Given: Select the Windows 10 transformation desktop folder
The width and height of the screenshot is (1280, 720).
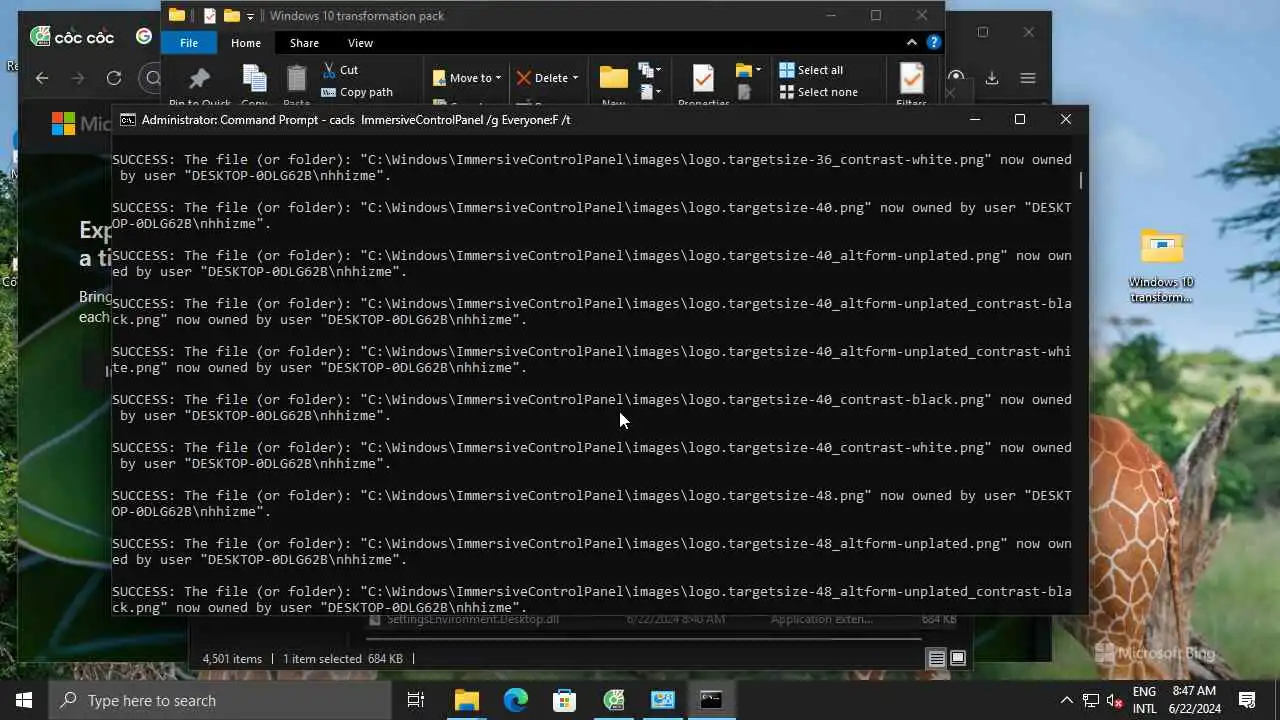Looking at the screenshot, I should click(x=1161, y=266).
